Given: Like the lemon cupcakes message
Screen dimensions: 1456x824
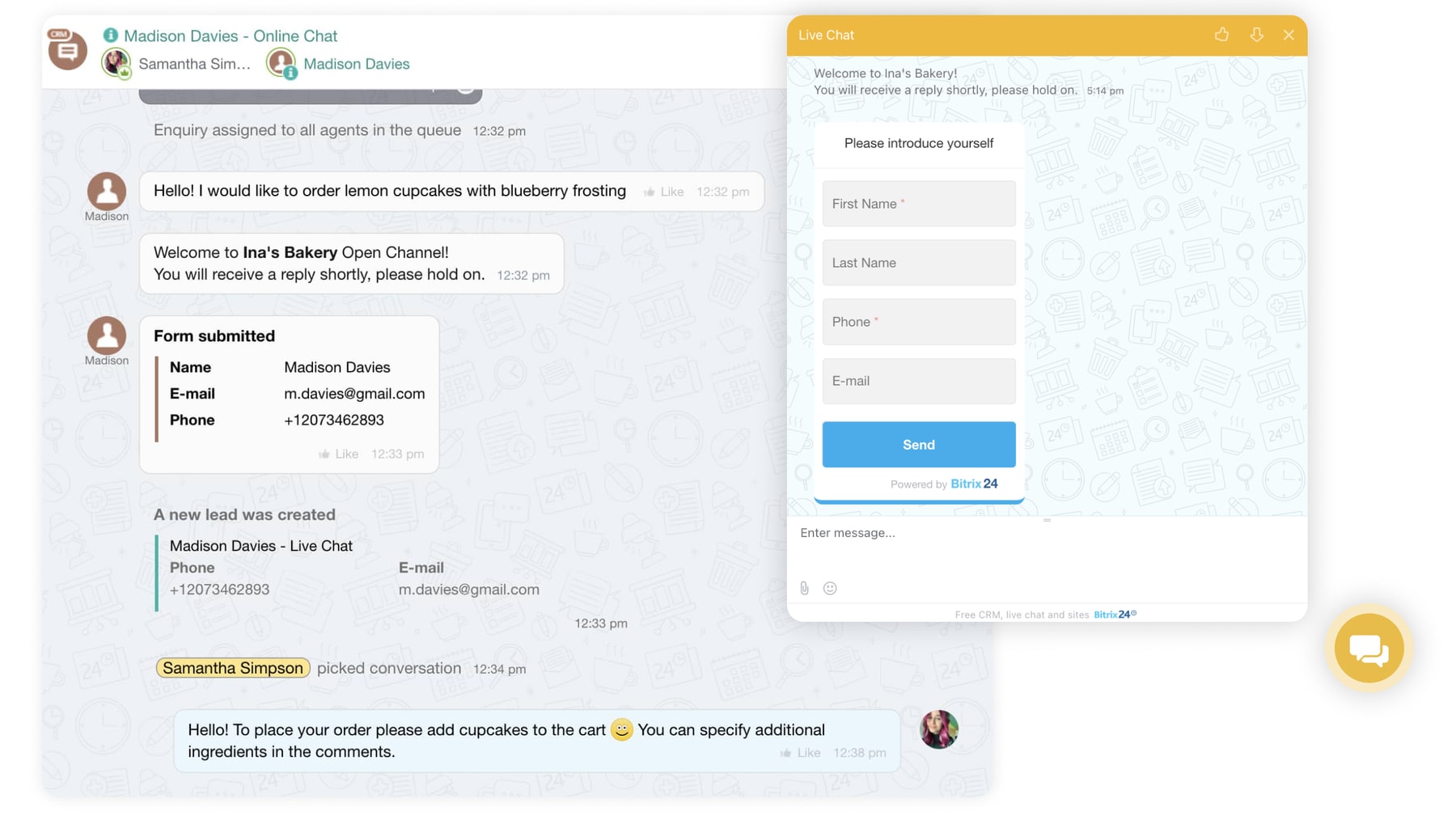Looking at the screenshot, I should [664, 192].
